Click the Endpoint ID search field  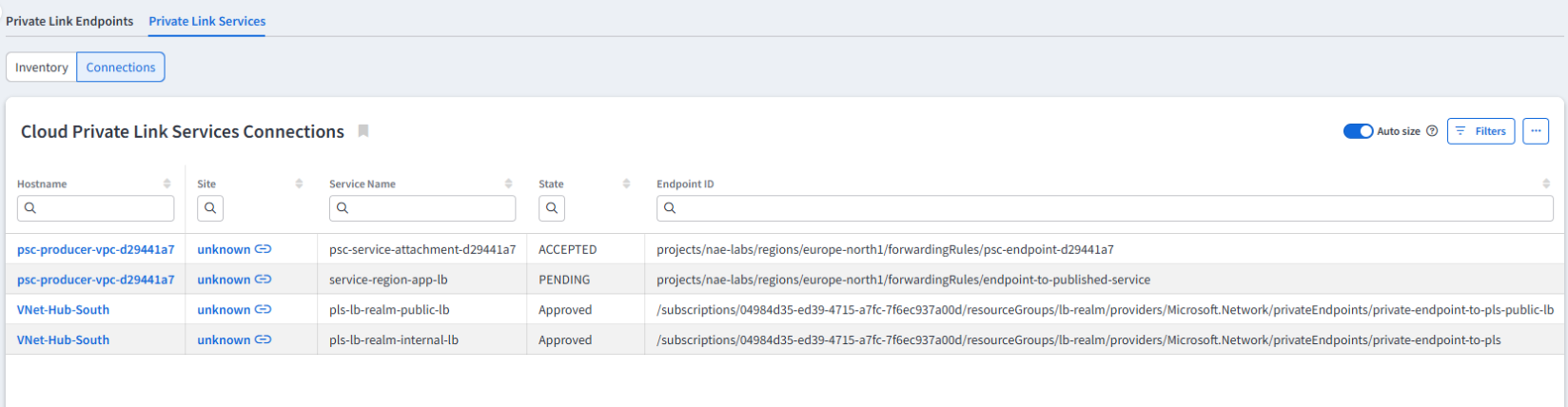(x=1104, y=208)
